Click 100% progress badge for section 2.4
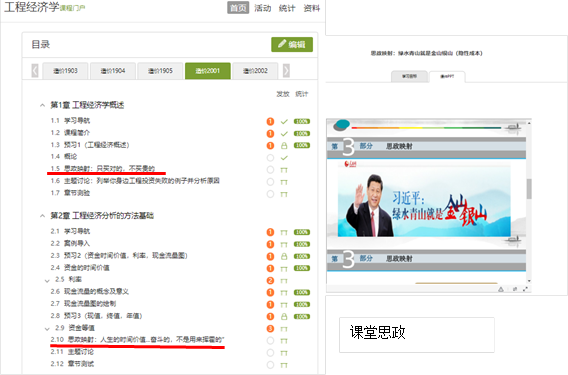This screenshot has height=375, width=568. click(x=302, y=268)
